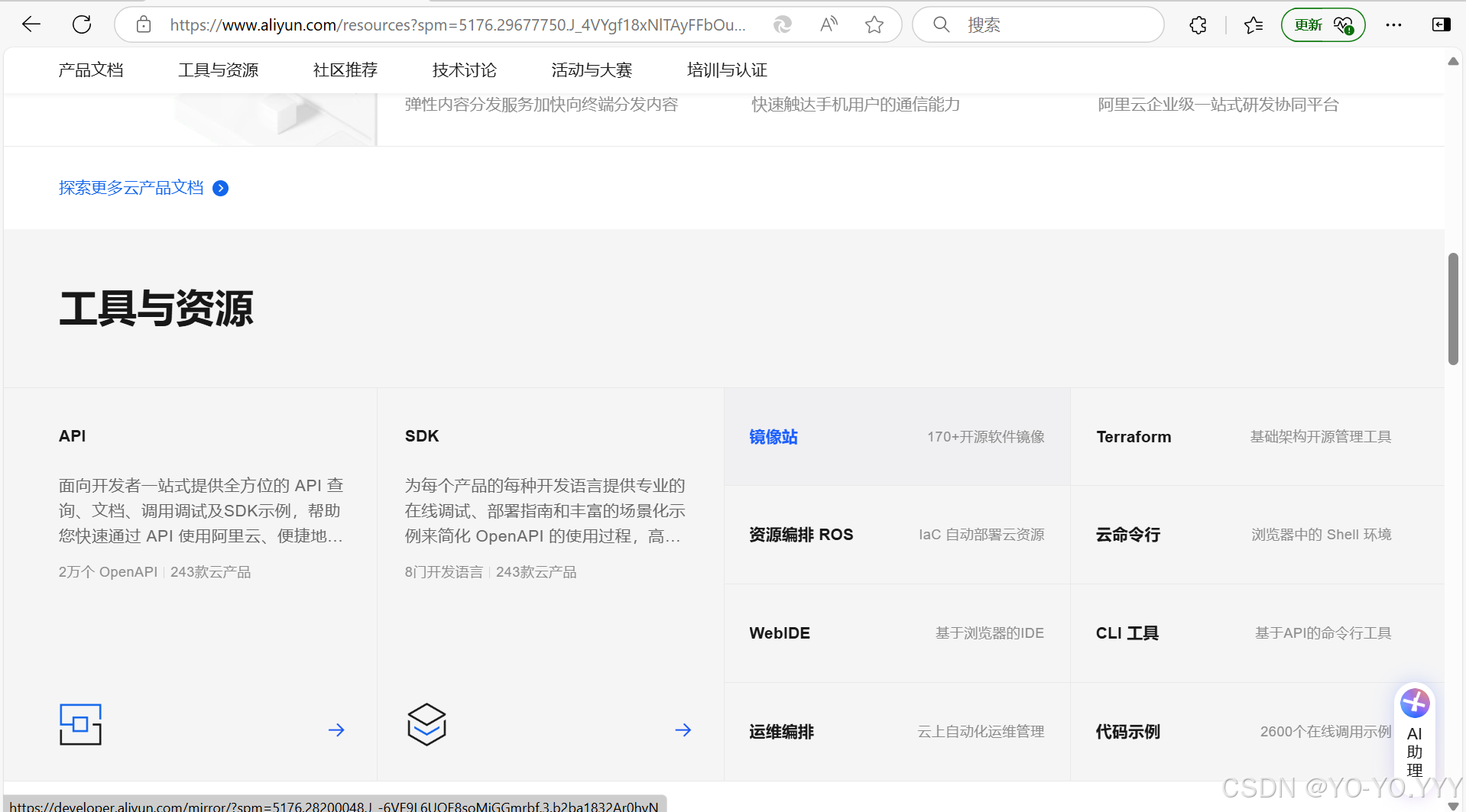
Task: Add page to favorites with star icon
Action: 874,25
